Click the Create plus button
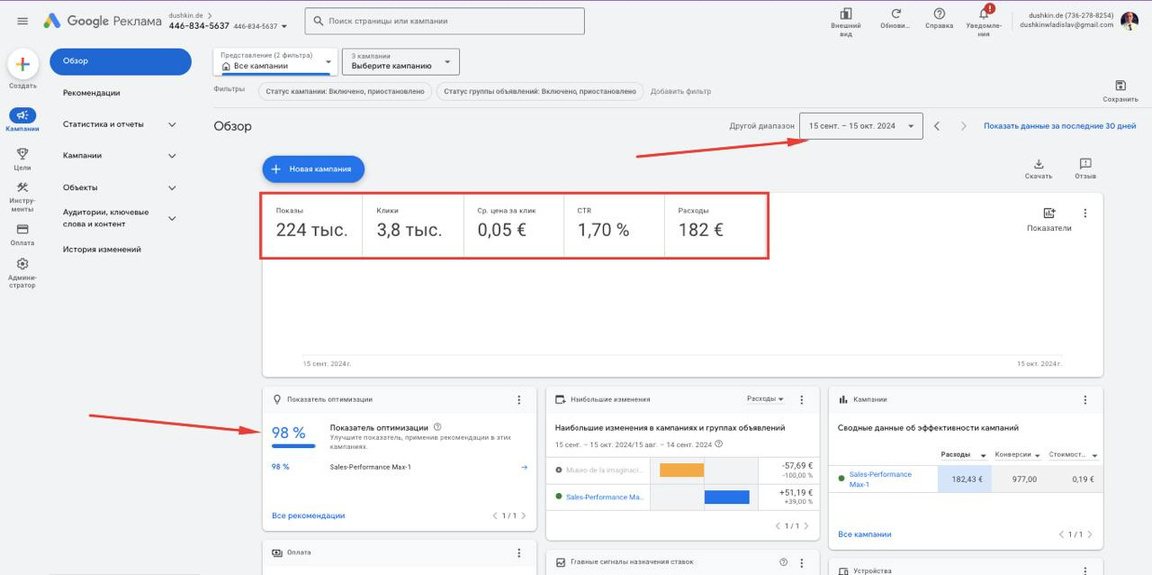The height and width of the screenshot is (575, 1152). (x=23, y=65)
